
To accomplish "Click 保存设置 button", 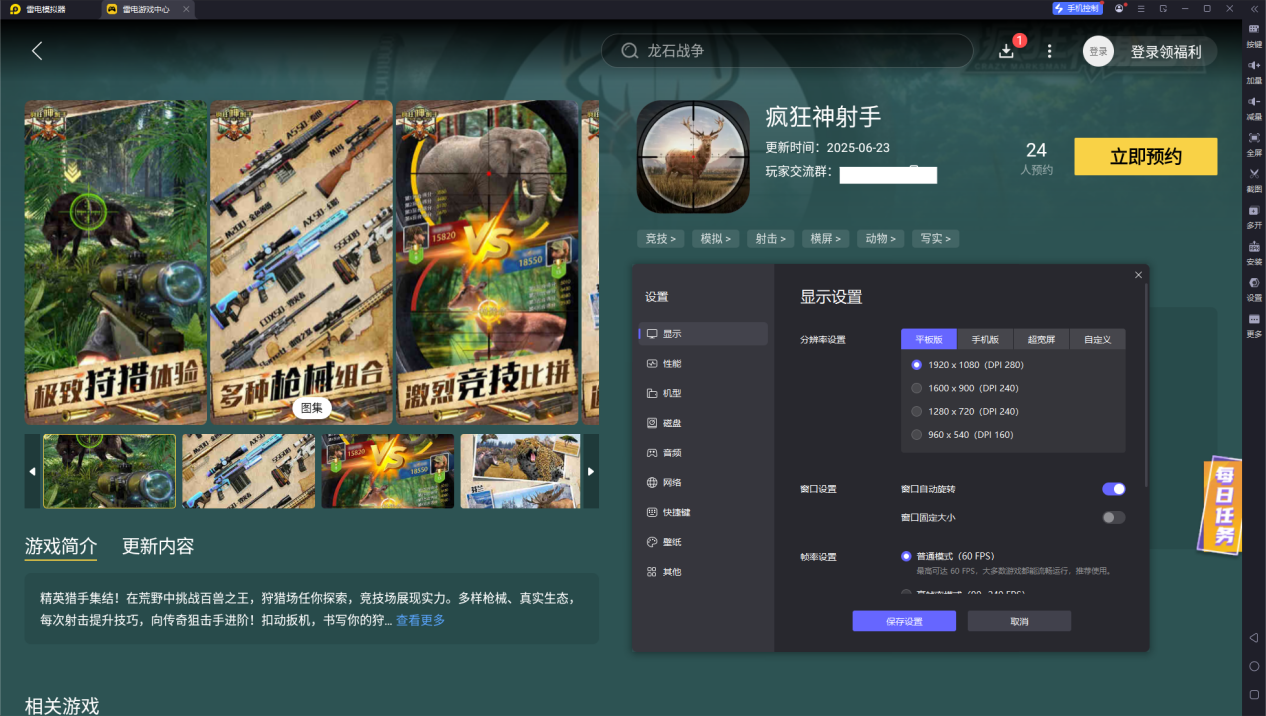I will tap(904, 621).
